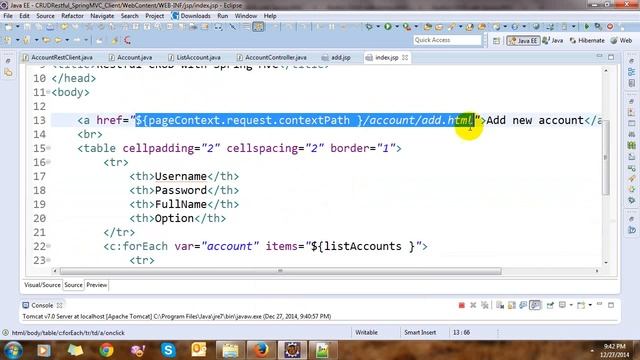The width and height of the screenshot is (640, 360).
Task: Open the Window menu
Action: 246,16
